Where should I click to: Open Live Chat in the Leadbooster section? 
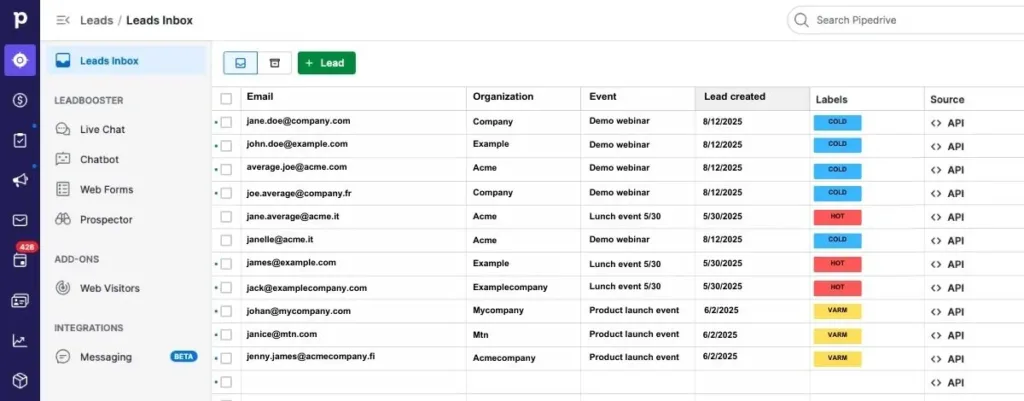tap(102, 129)
